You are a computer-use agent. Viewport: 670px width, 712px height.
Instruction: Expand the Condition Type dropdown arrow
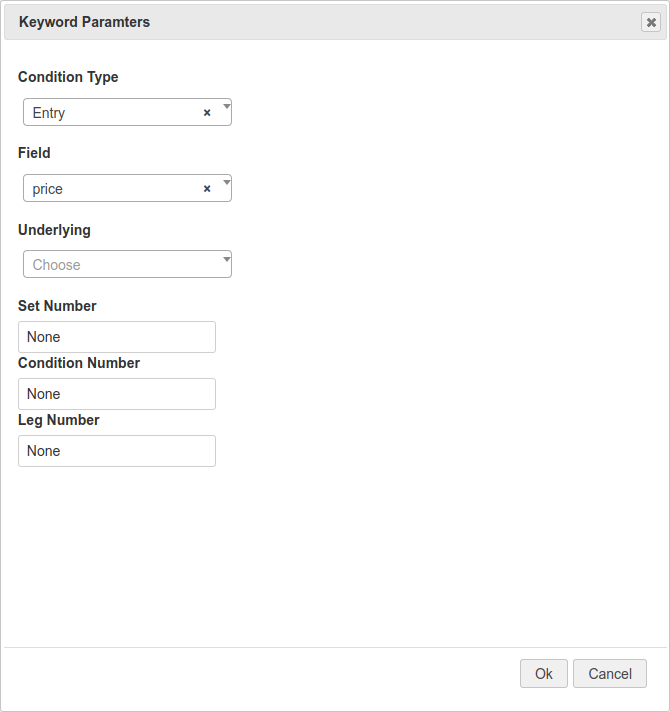(226, 105)
